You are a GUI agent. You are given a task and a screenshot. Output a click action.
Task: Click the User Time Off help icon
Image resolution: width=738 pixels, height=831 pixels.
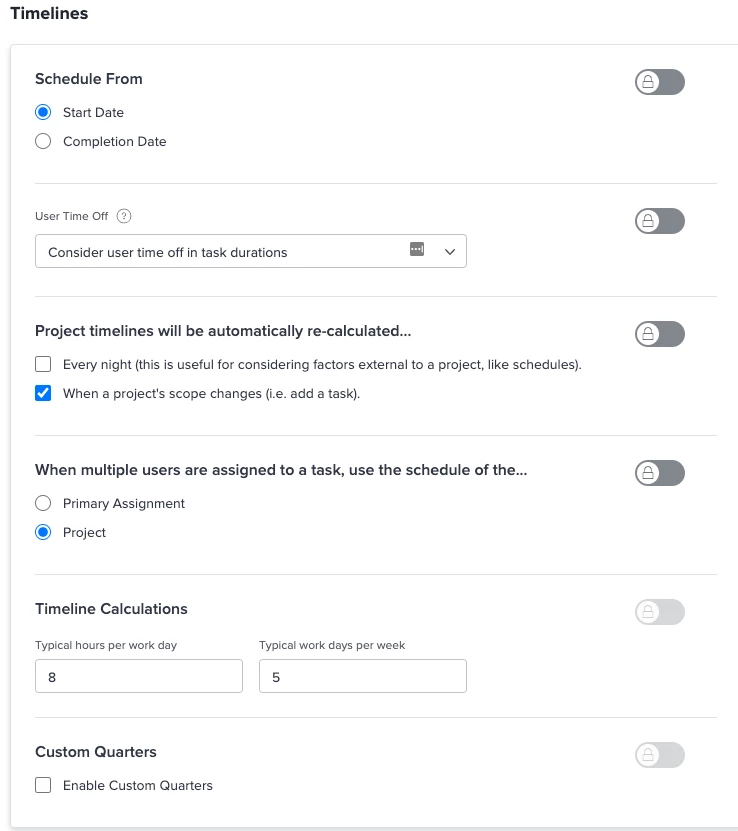125,216
